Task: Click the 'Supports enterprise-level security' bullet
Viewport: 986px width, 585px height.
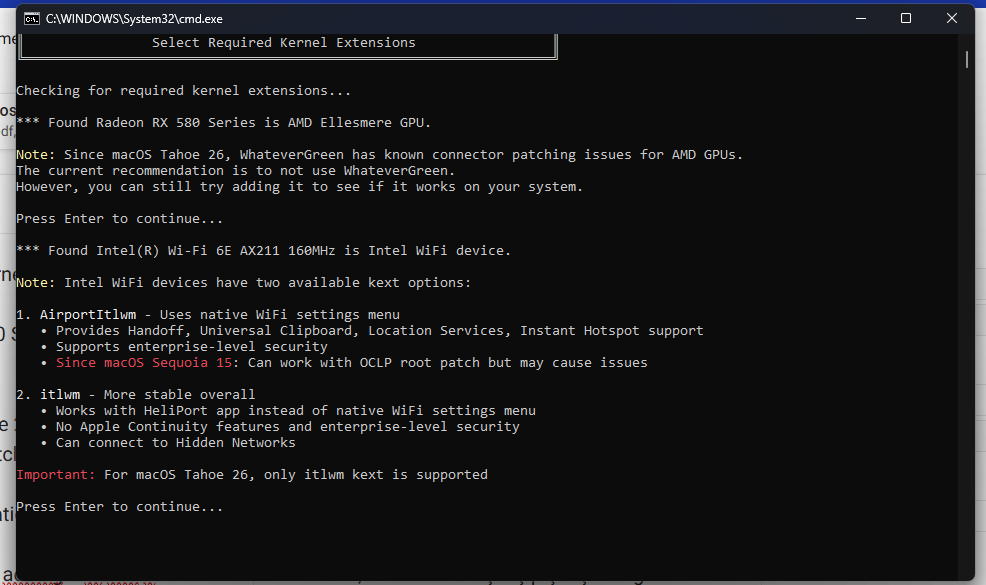Action: click(x=192, y=347)
